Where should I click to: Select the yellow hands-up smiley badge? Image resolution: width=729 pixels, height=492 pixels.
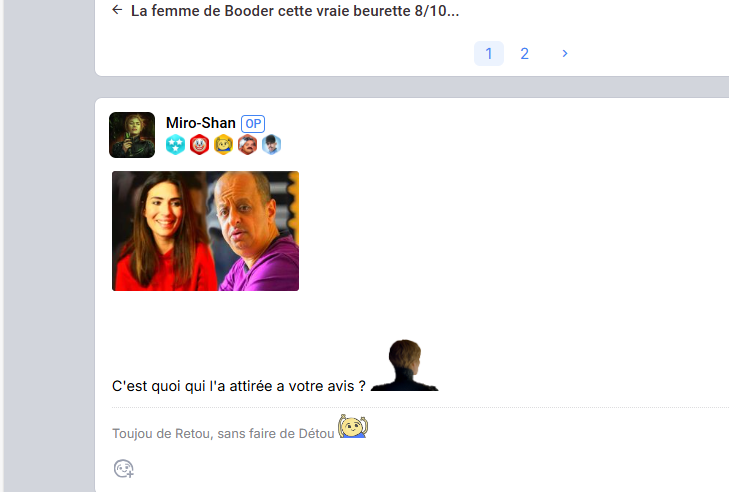tap(224, 145)
